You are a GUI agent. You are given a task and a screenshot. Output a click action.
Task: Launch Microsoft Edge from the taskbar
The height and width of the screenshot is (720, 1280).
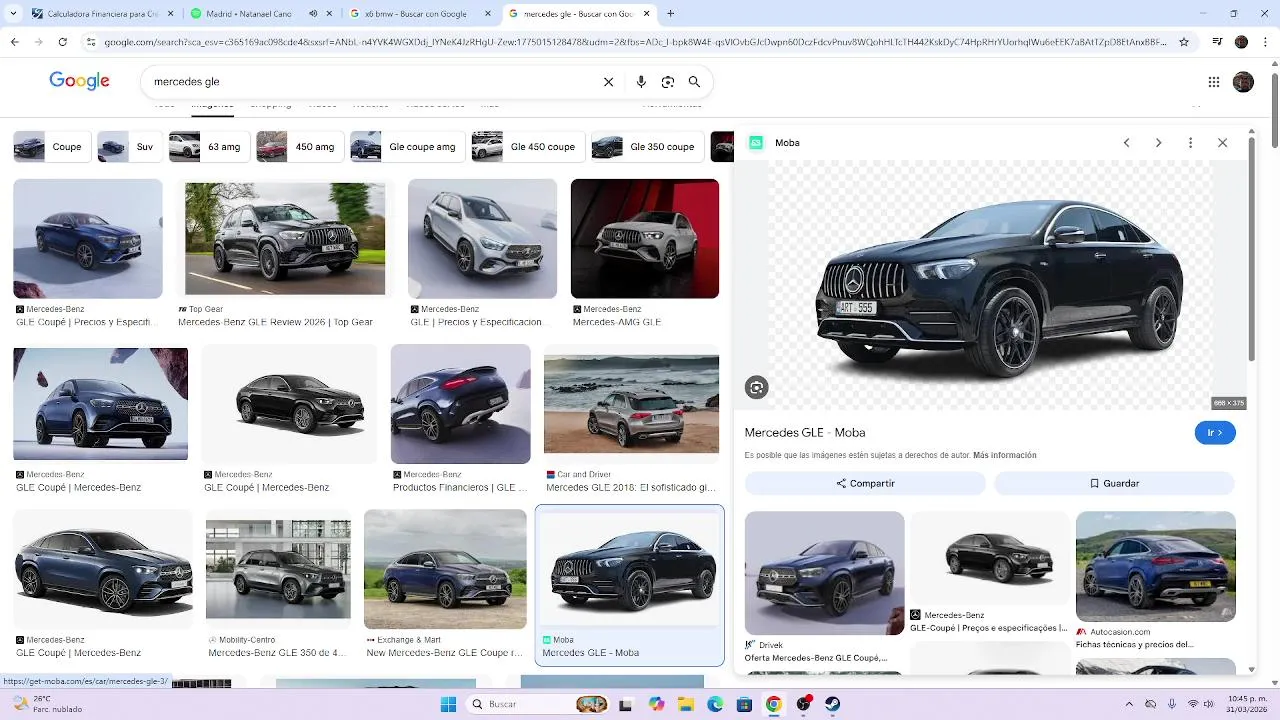tap(715, 704)
